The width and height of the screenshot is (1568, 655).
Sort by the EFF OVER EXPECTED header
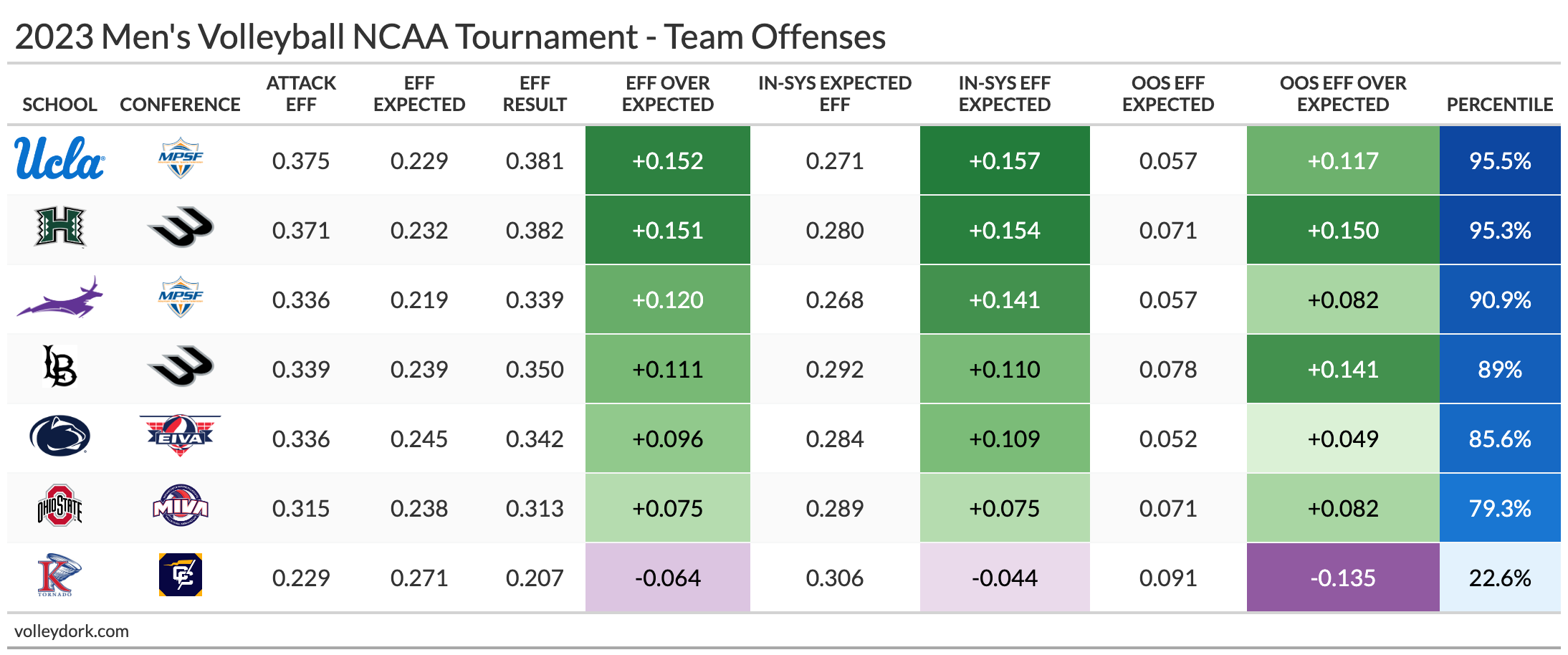point(667,94)
